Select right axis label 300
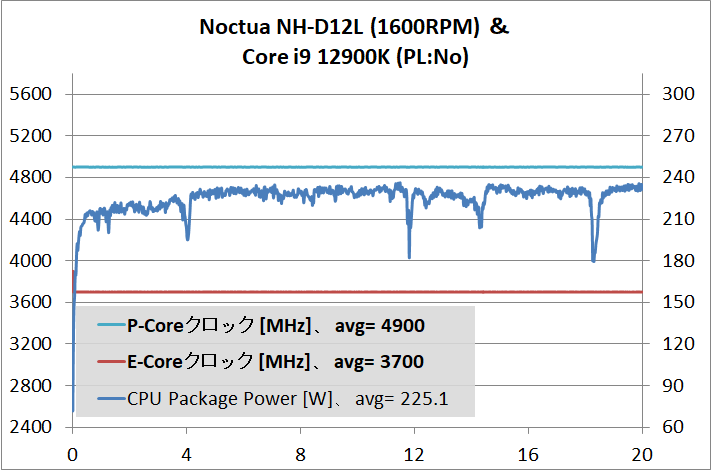The width and height of the screenshot is (711, 470). point(678,94)
